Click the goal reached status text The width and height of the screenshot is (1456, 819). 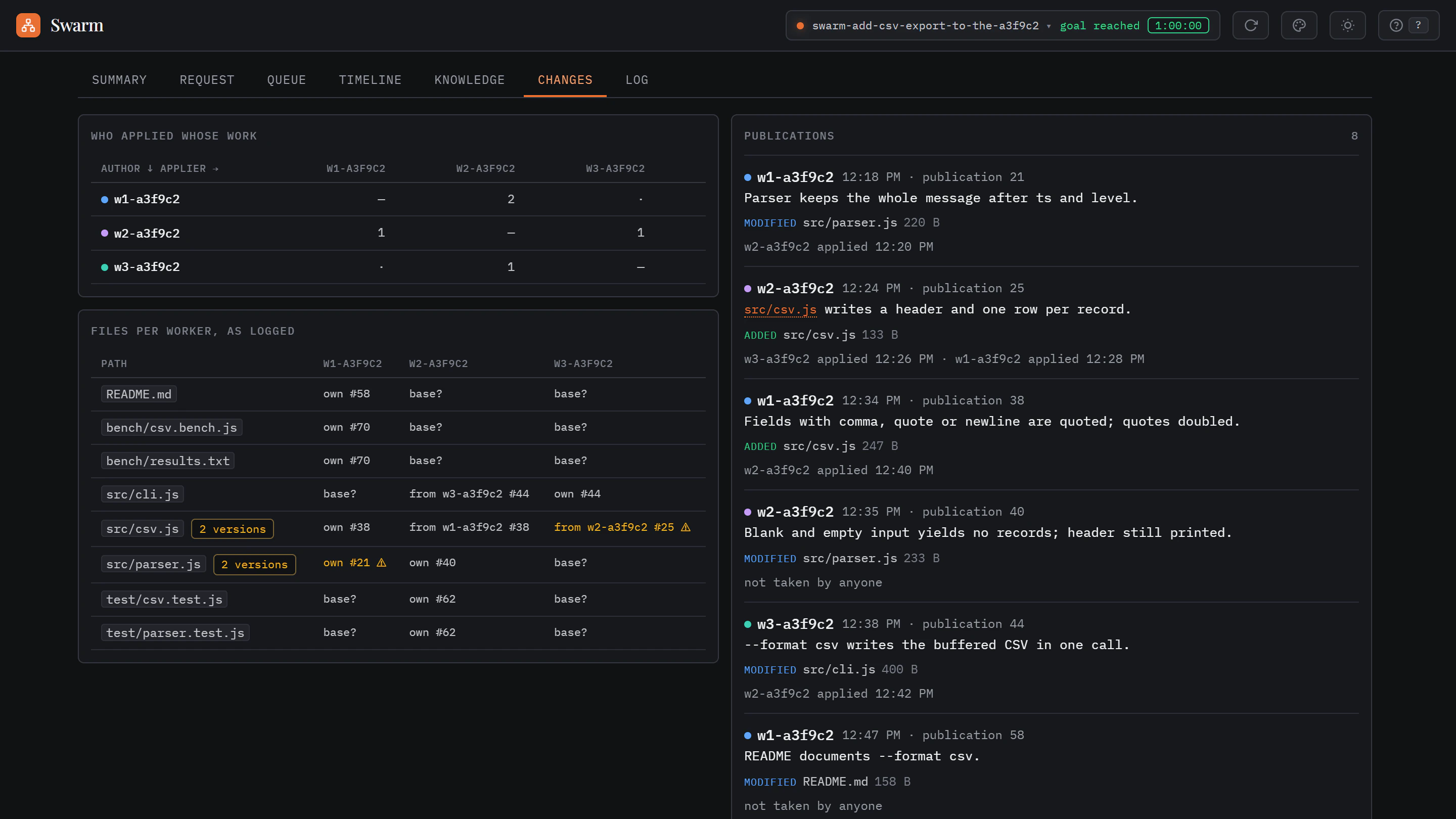[1100, 26]
